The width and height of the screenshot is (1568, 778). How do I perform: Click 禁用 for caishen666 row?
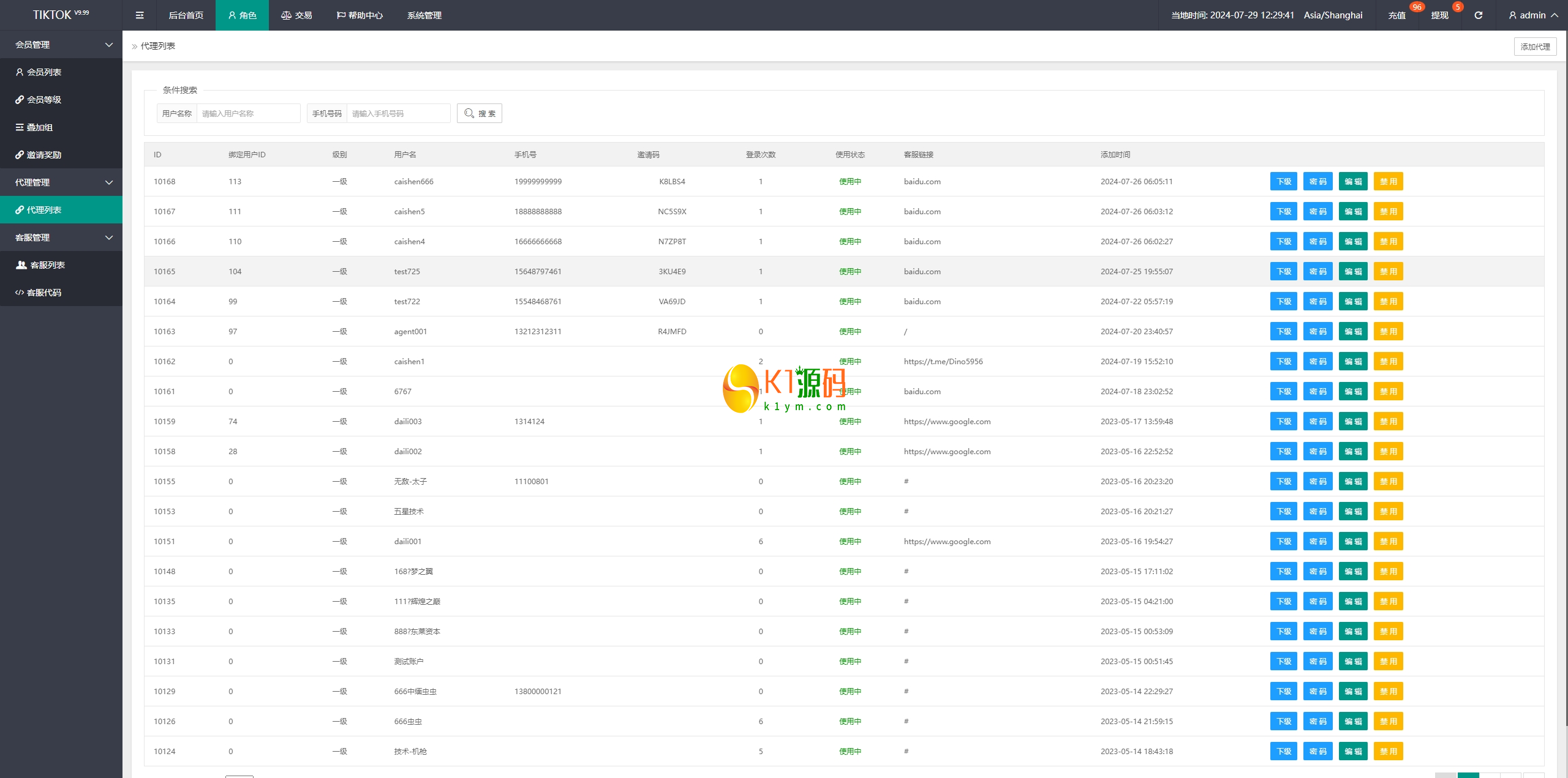point(1389,182)
